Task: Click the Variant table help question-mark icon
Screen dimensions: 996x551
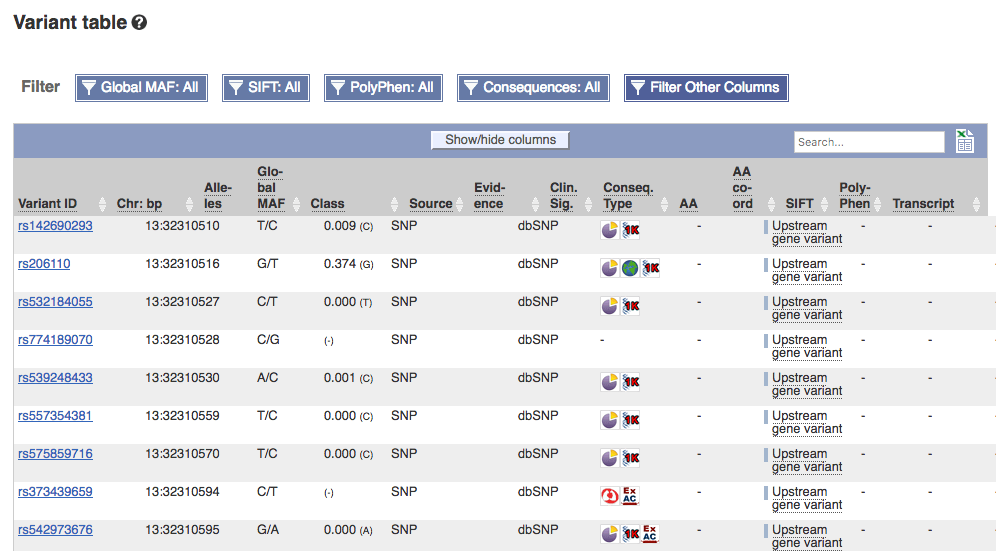Action: point(139,23)
